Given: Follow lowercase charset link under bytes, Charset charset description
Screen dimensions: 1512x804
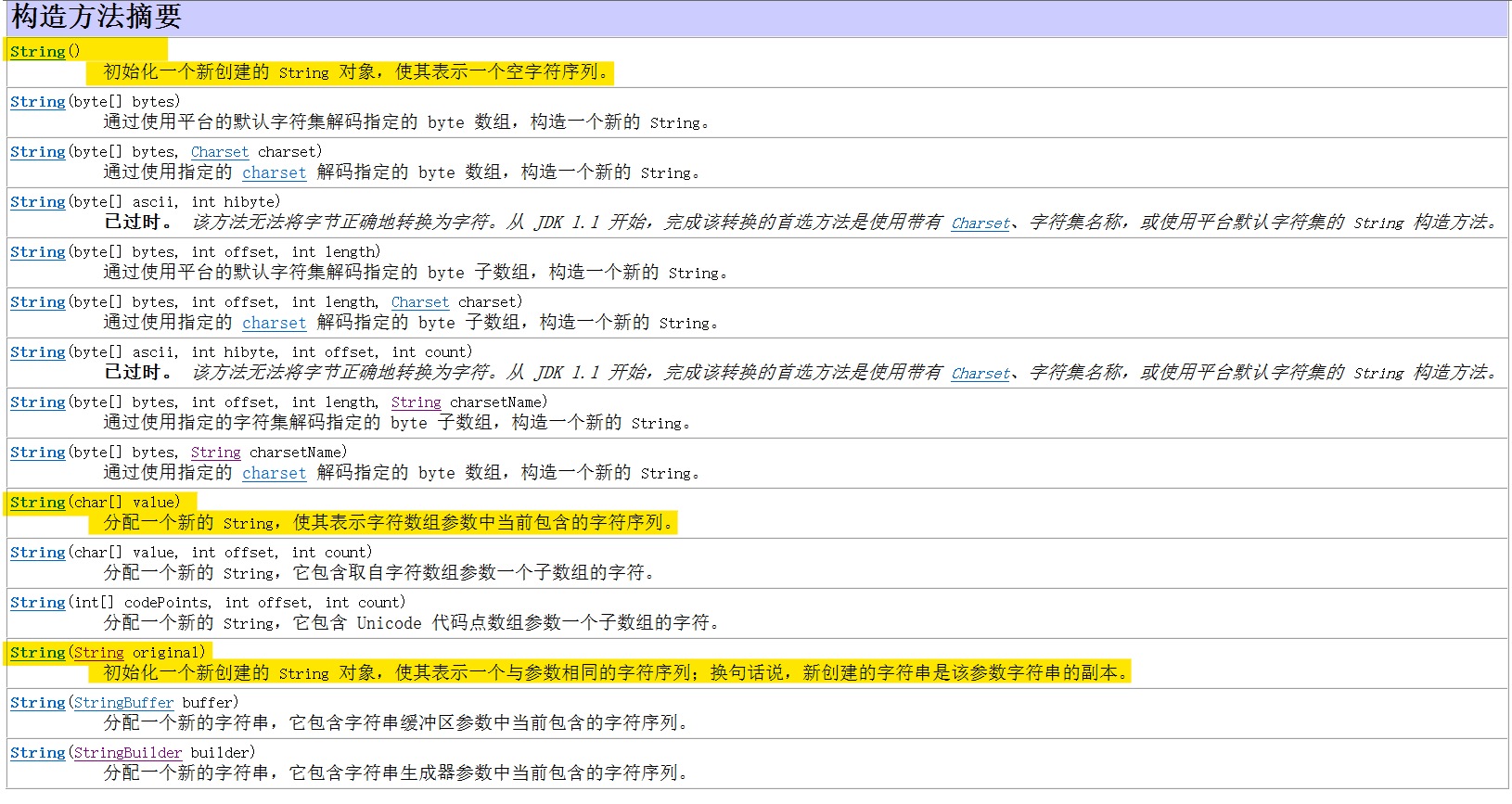Looking at the screenshot, I should 275,172.
